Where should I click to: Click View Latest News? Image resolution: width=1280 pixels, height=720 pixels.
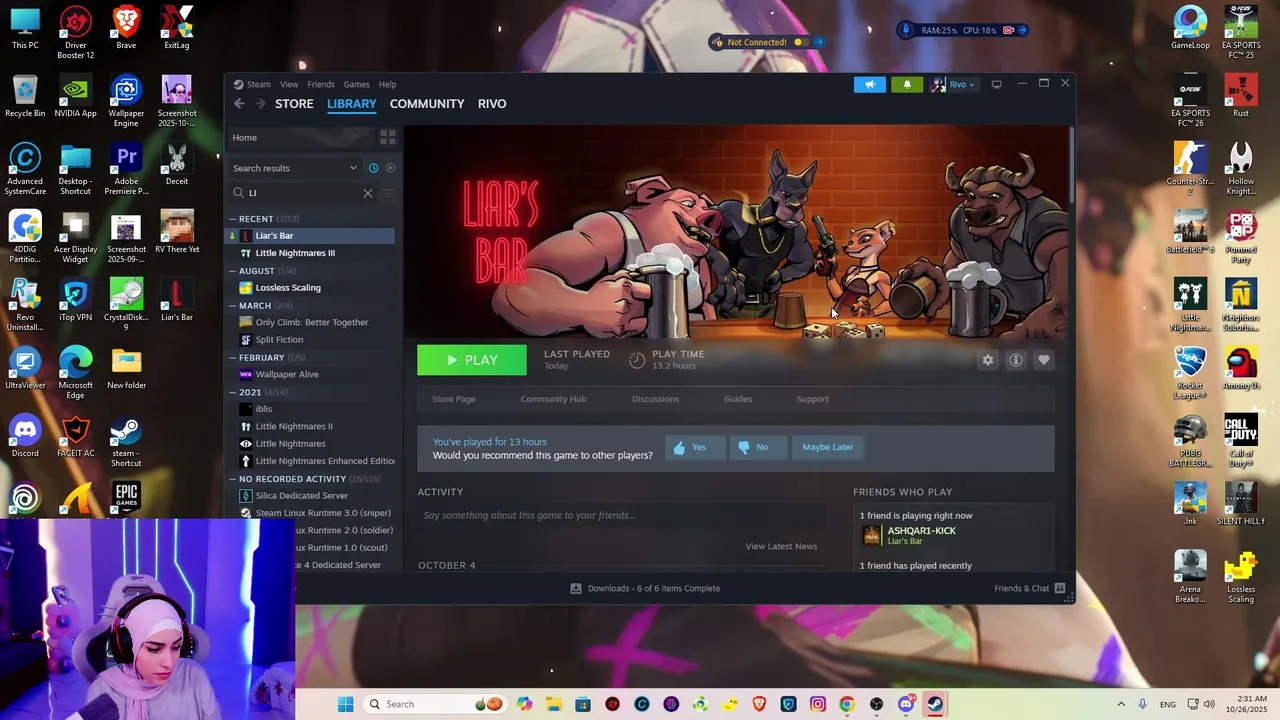tap(781, 546)
